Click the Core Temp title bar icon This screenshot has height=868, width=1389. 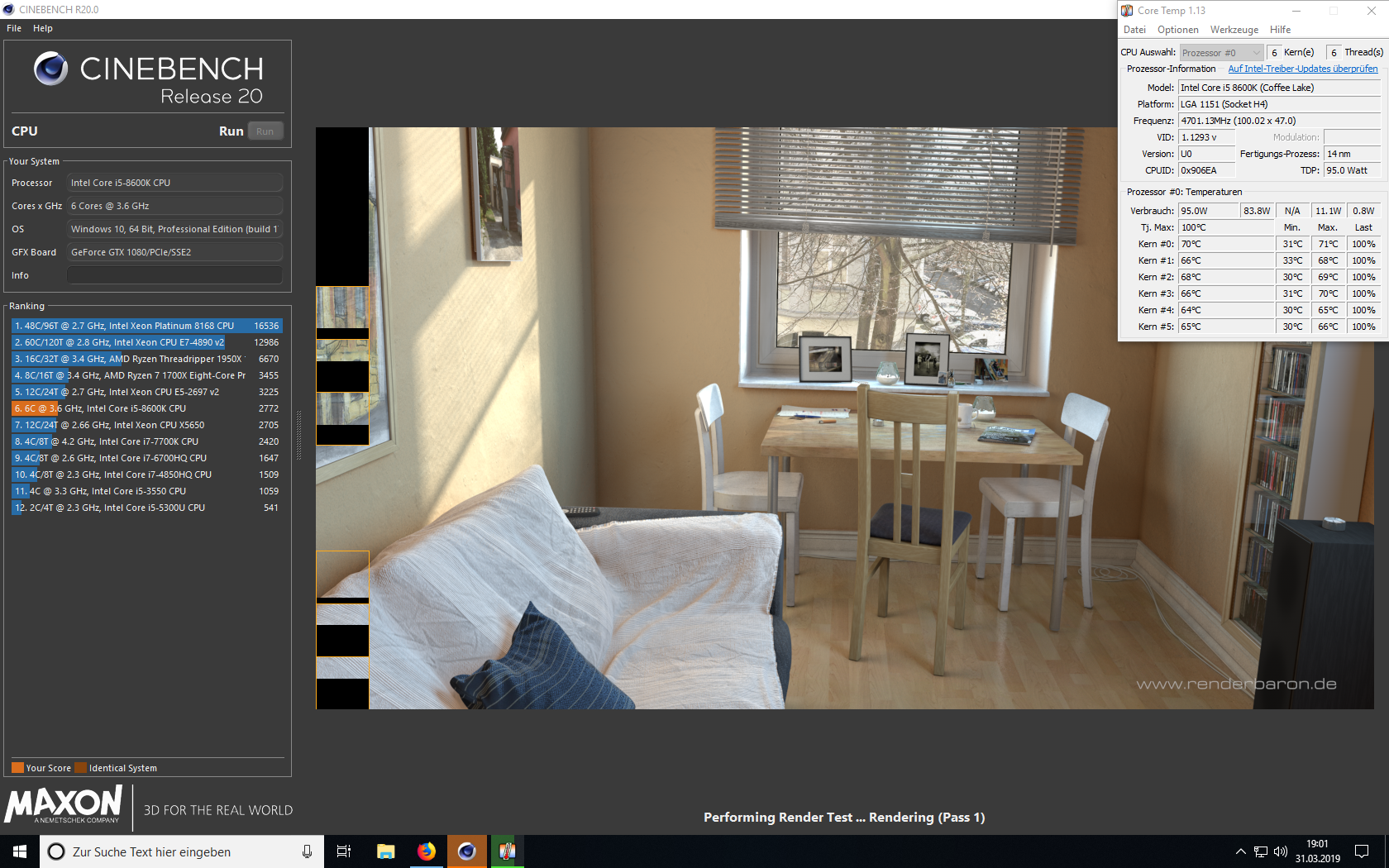(x=1127, y=11)
